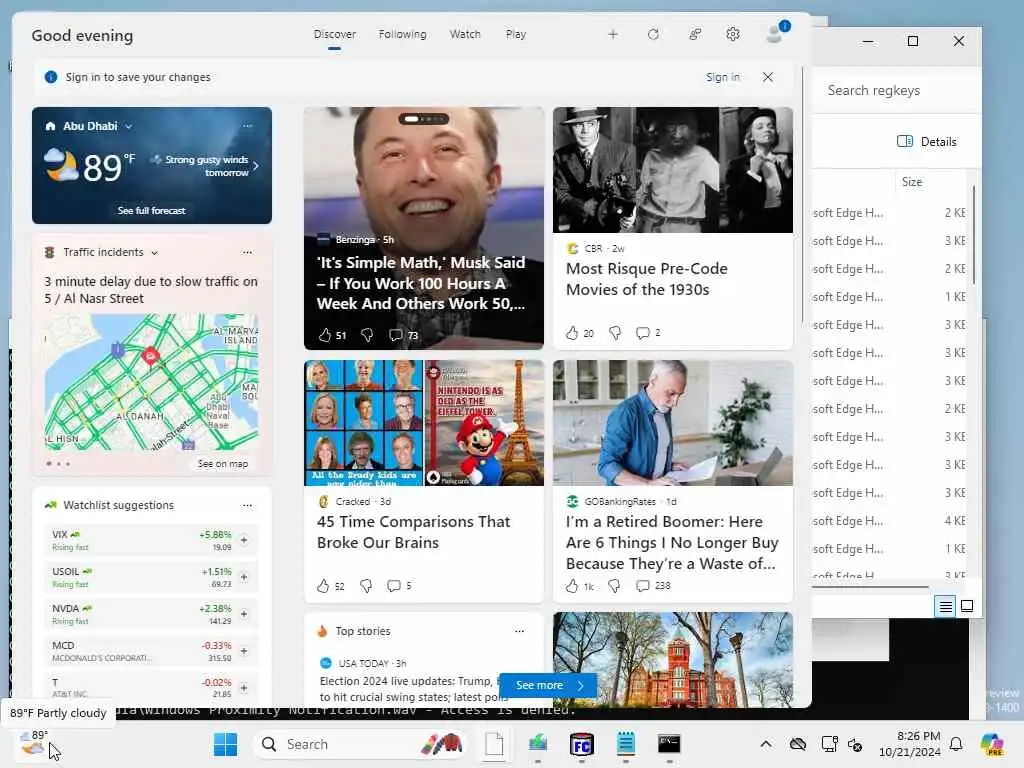Like the 45 Time Comparisons article
The image size is (1024, 768).
click(x=323, y=586)
